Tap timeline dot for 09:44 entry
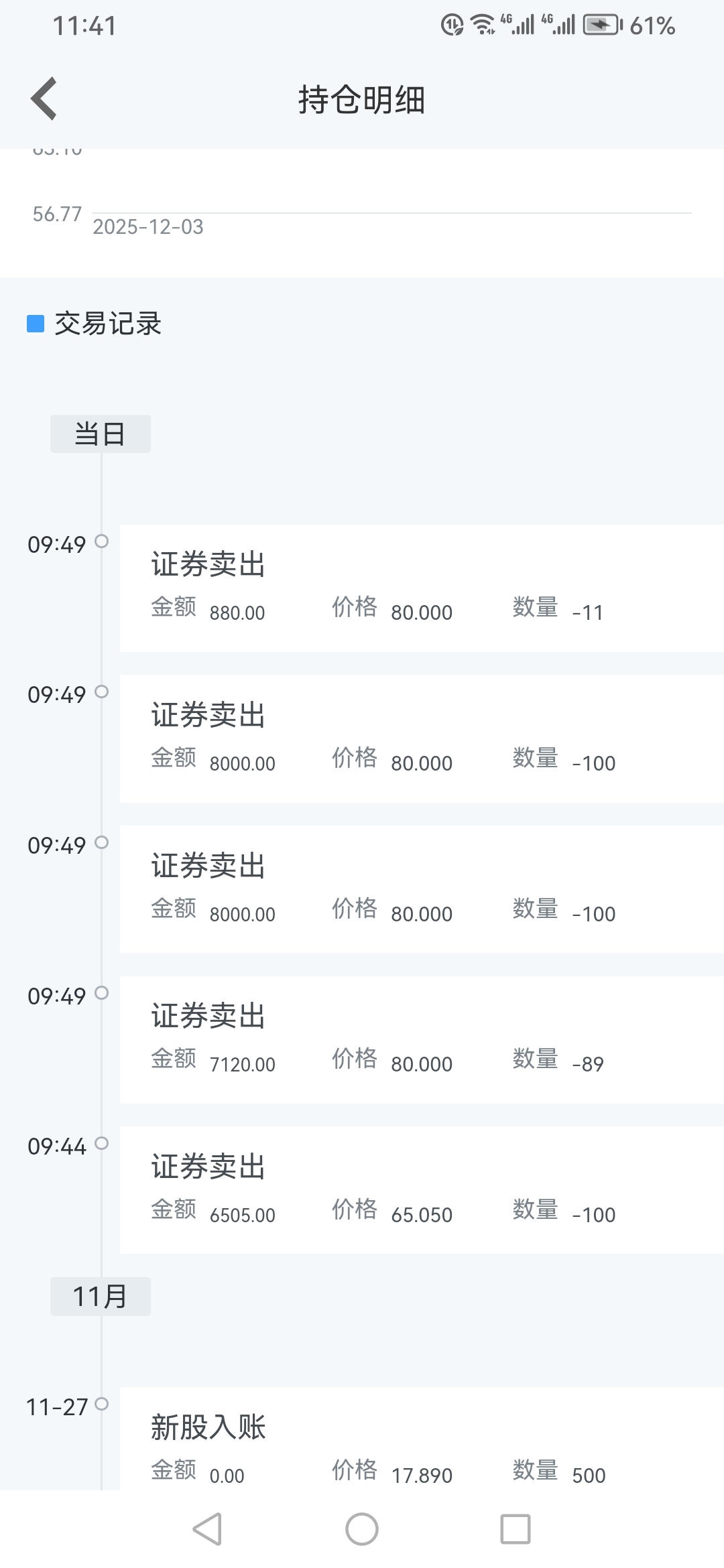The width and height of the screenshot is (724, 1568). 101,1143
